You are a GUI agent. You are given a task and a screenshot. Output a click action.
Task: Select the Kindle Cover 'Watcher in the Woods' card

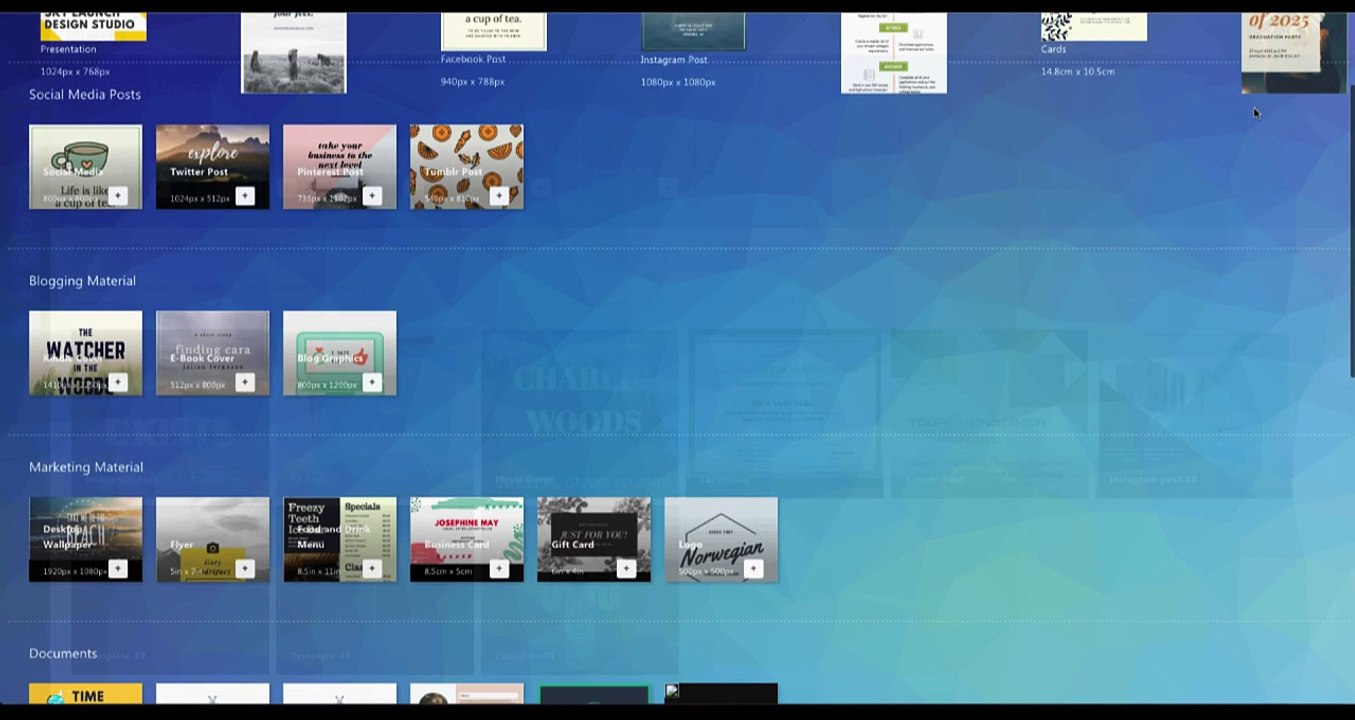(85, 352)
